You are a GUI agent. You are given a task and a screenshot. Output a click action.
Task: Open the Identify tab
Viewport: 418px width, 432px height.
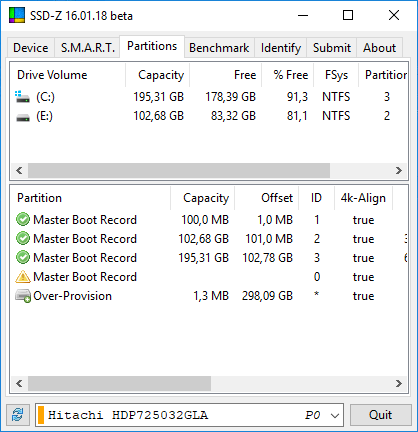(x=281, y=48)
